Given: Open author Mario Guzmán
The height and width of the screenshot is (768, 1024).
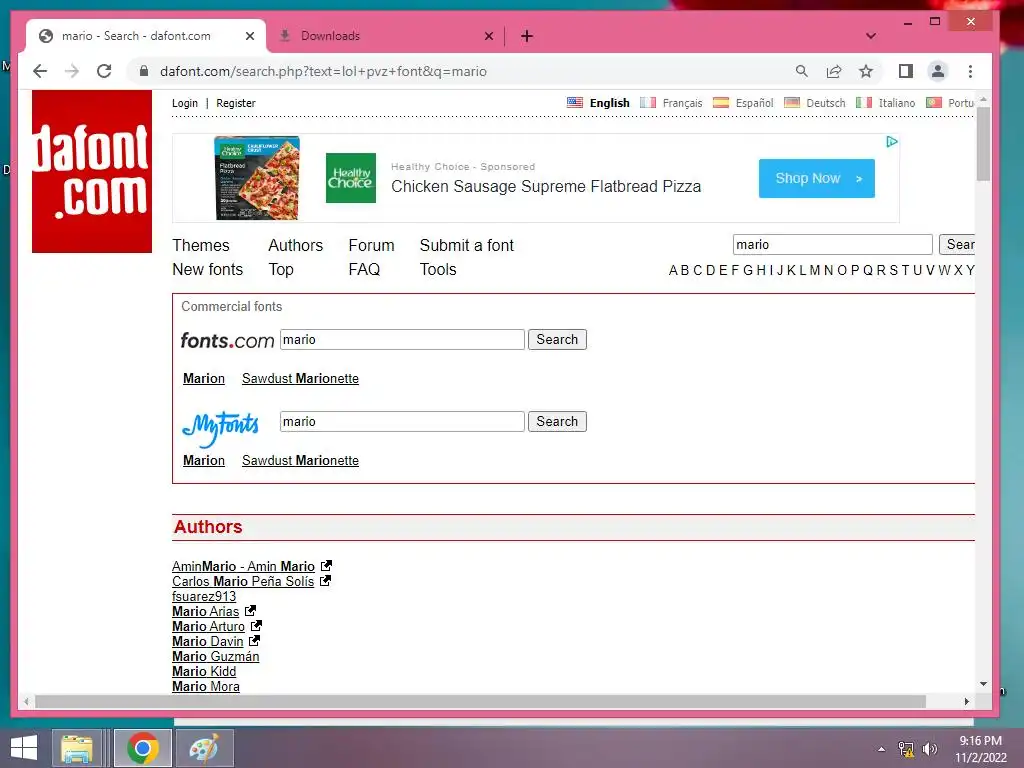Looking at the screenshot, I should coord(216,656).
